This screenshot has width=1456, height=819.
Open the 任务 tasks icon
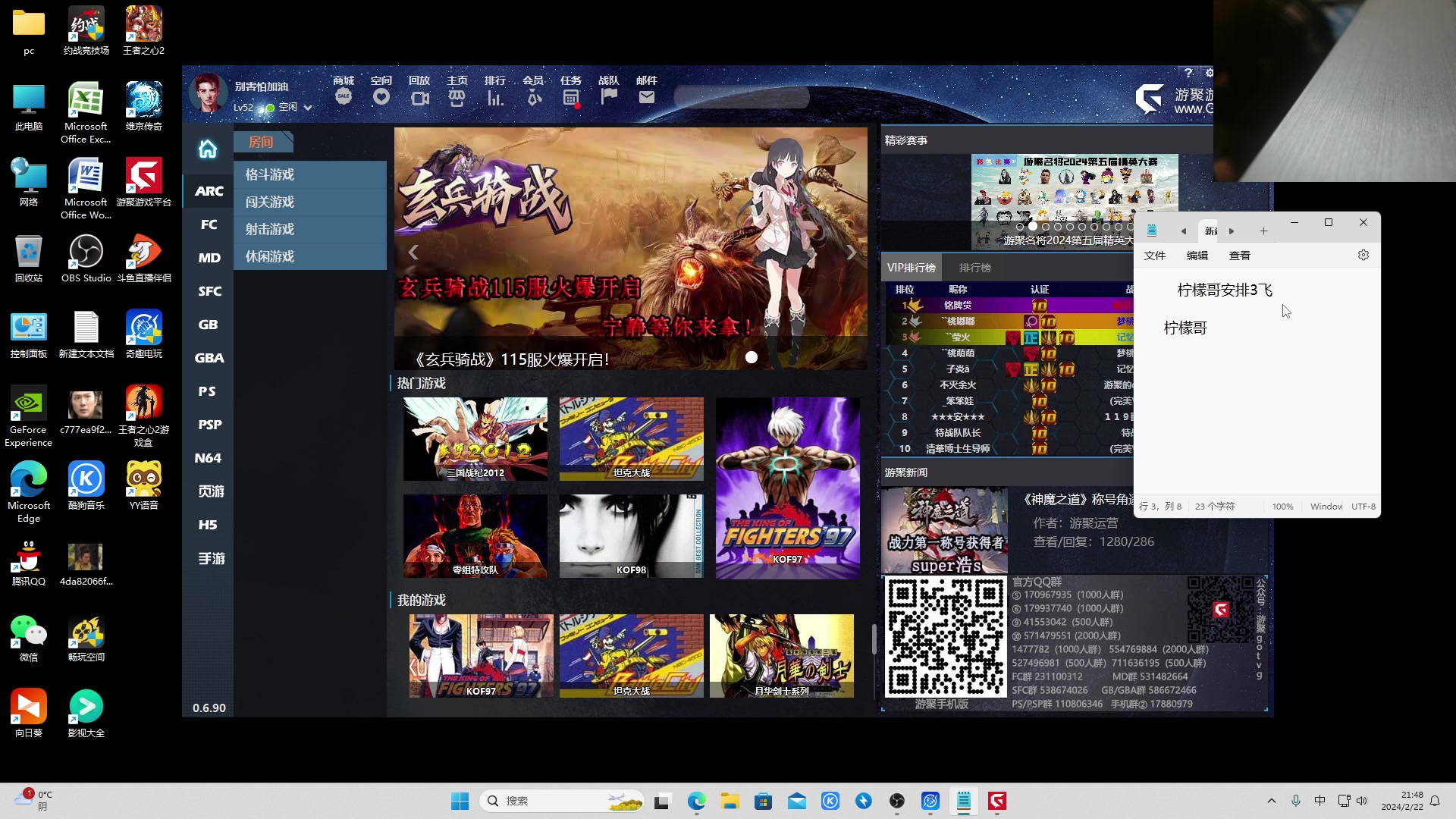coord(571,97)
